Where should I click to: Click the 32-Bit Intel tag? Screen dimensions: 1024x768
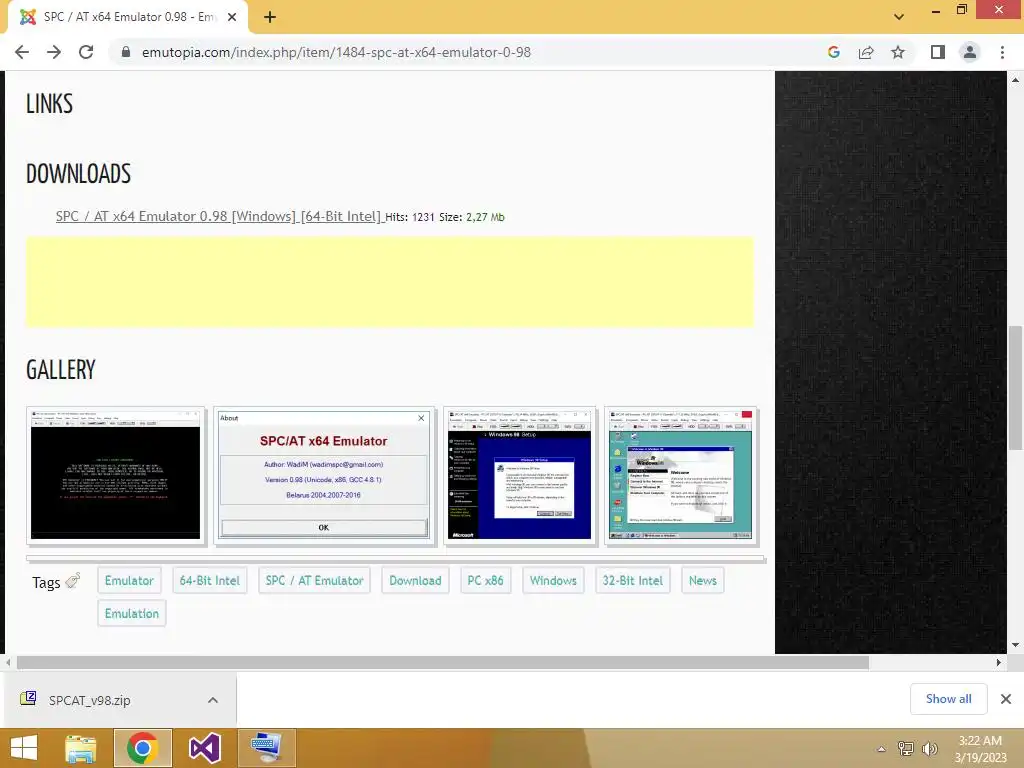pyautogui.click(x=632, y=581)
